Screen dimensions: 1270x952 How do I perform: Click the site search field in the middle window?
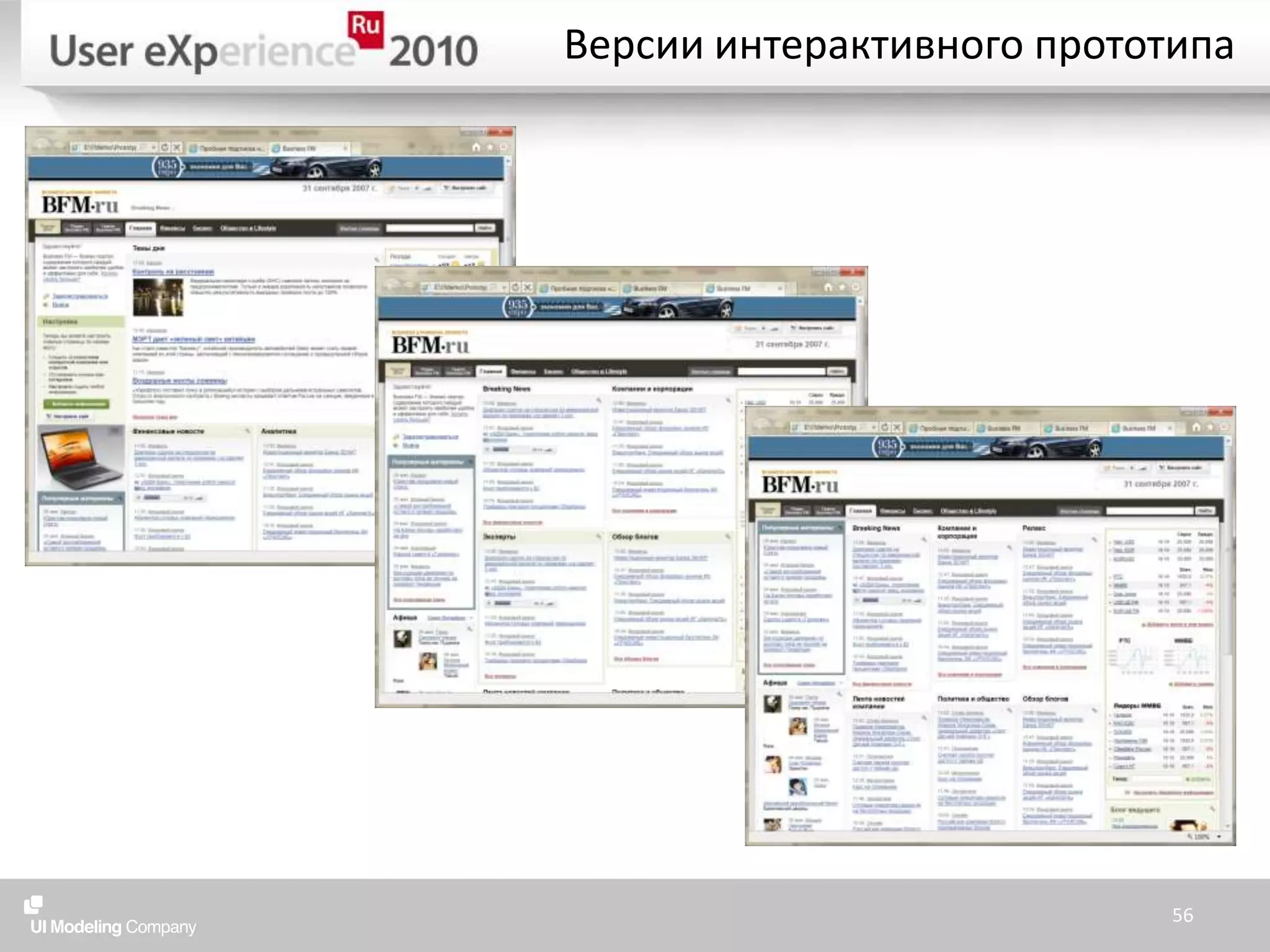(781, 371)
